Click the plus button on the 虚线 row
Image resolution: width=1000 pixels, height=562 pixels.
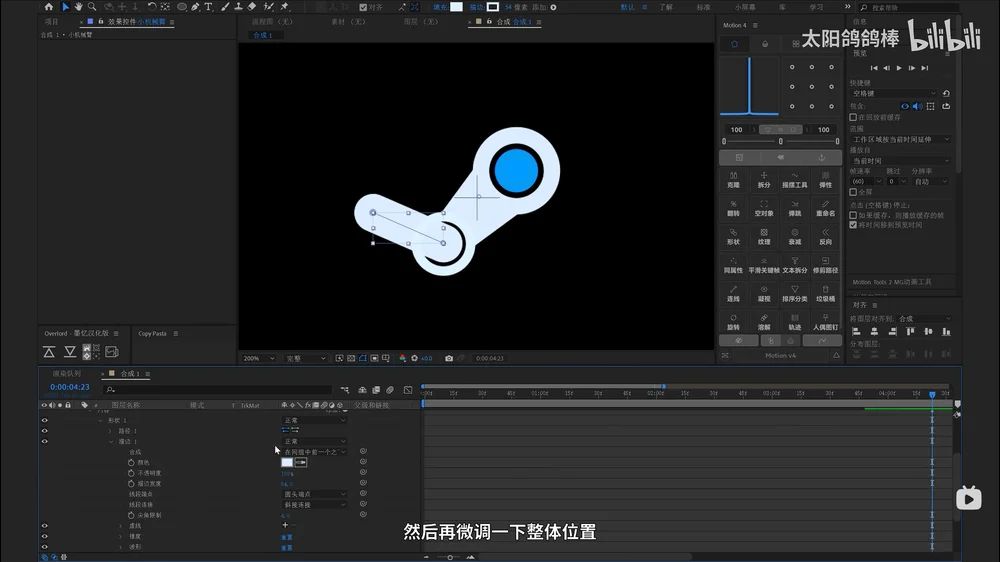(x=285, y=525)
